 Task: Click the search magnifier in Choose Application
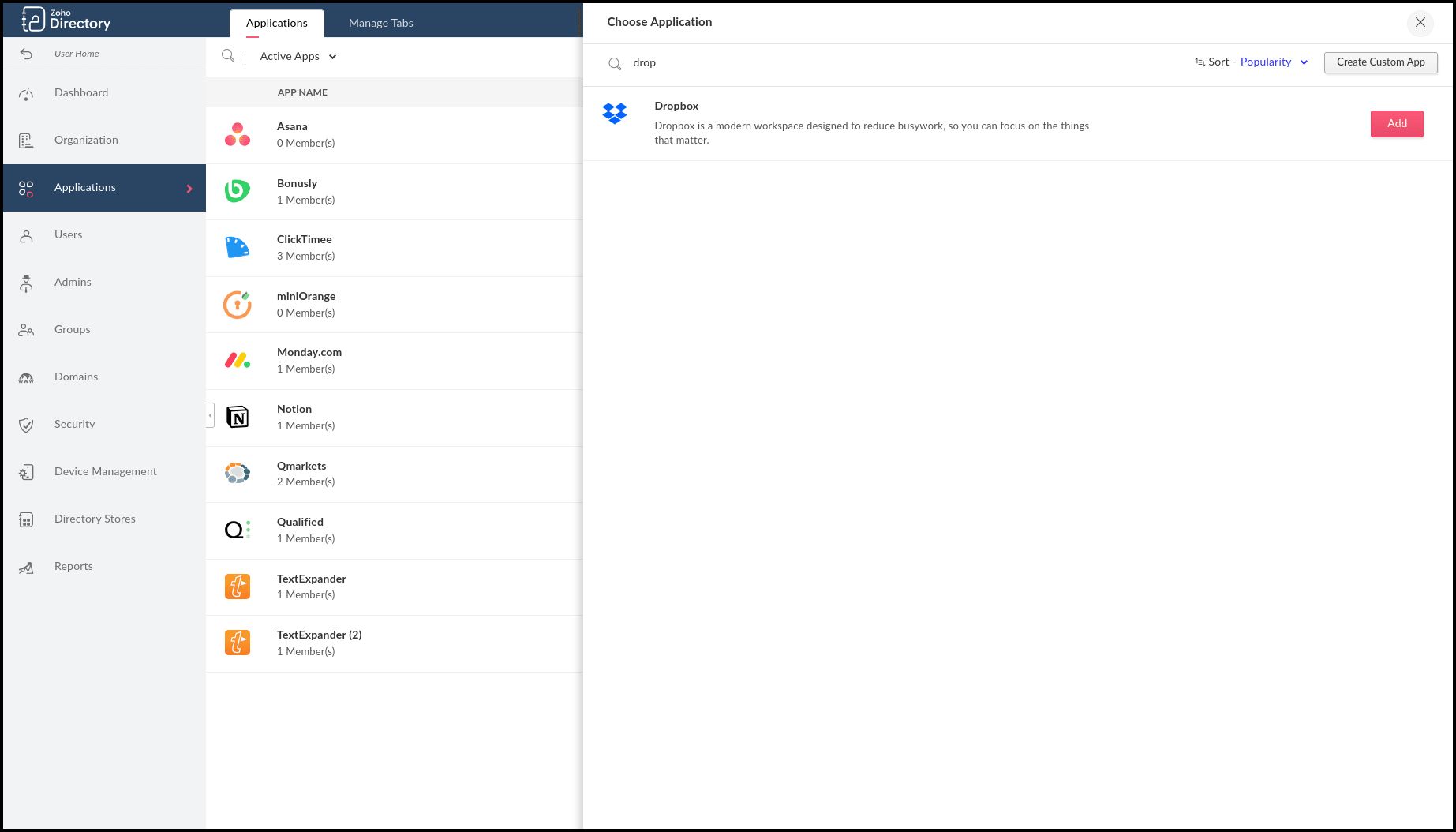click(x=615, y=63)
